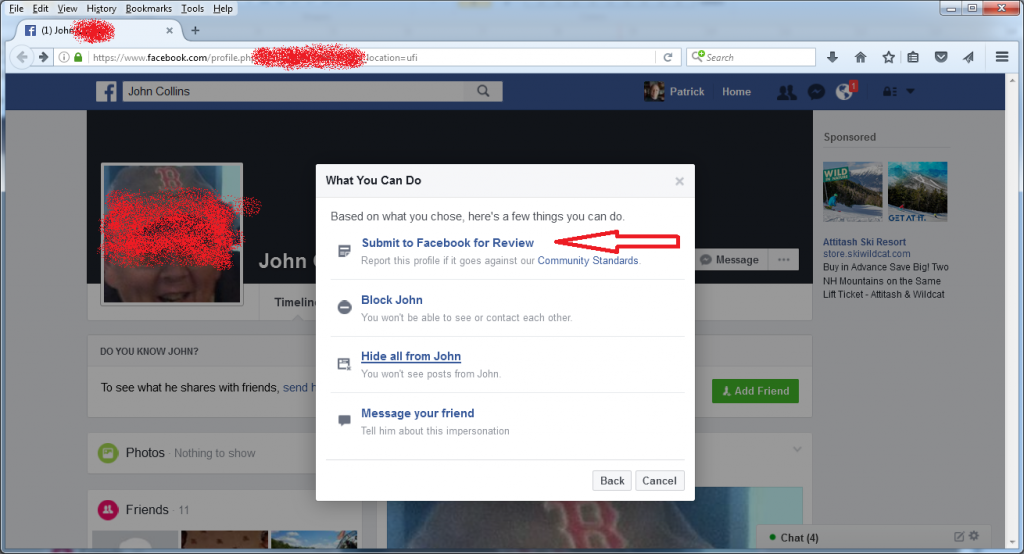This screenshot has width=1024, height=554.
Task: Click the site identity lock icon
Action: pyautogui.click(x=78, y=57)
